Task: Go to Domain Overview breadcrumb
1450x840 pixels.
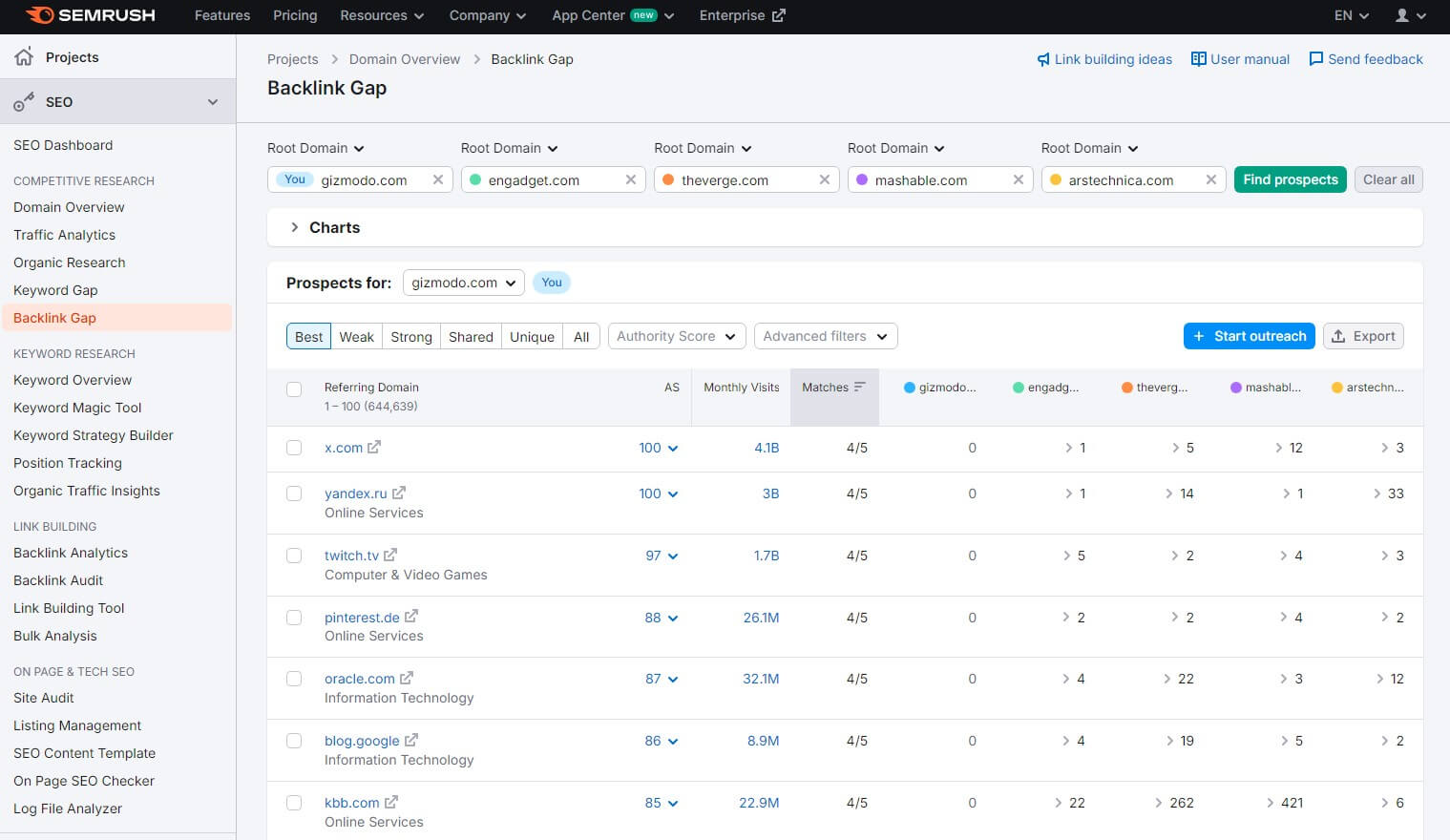Action: pyautogui.click(x=405, y=59)
